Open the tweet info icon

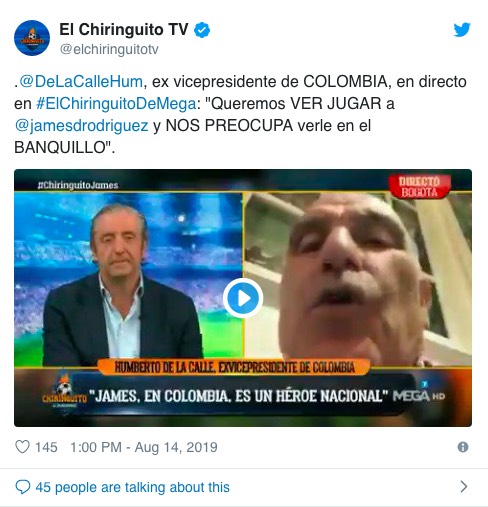click(x=463, y=447)
